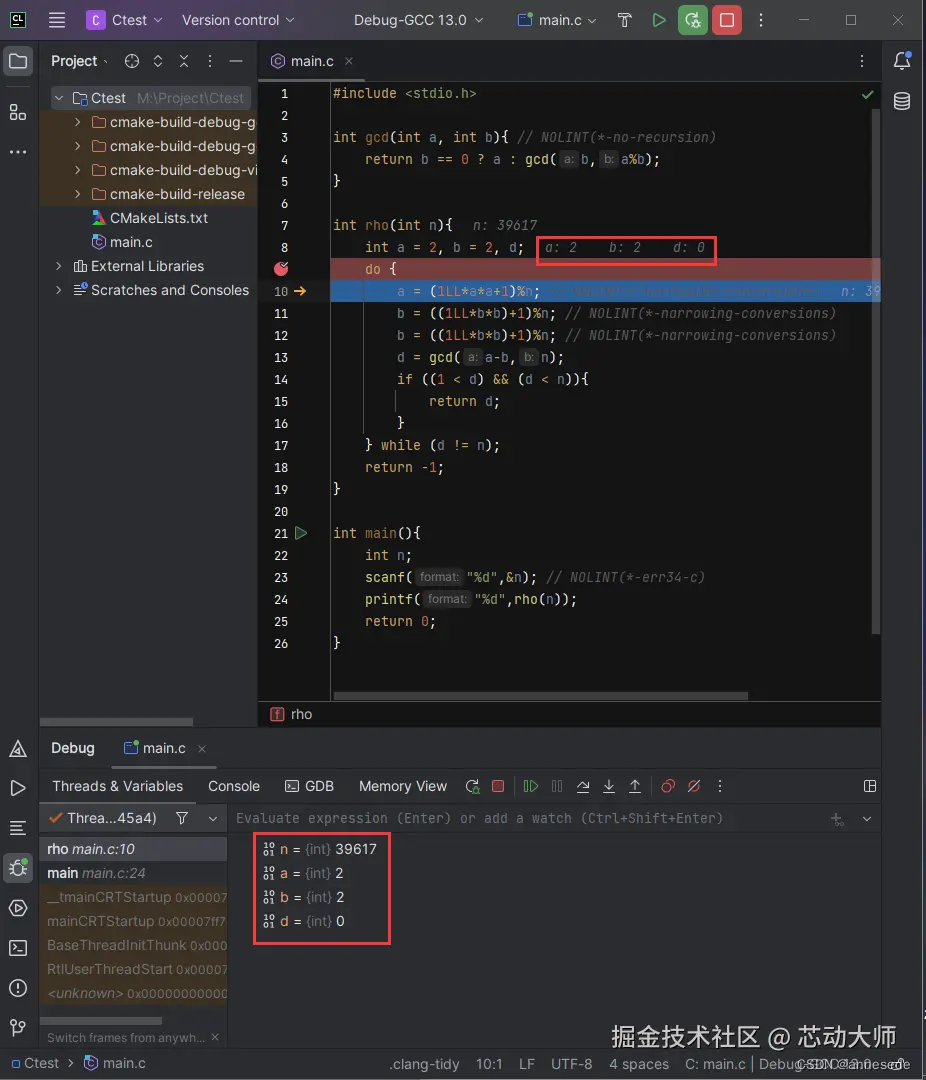The image size is (926, 1080).
Task: Stop the running session with red square
Action: pos(727,20)
